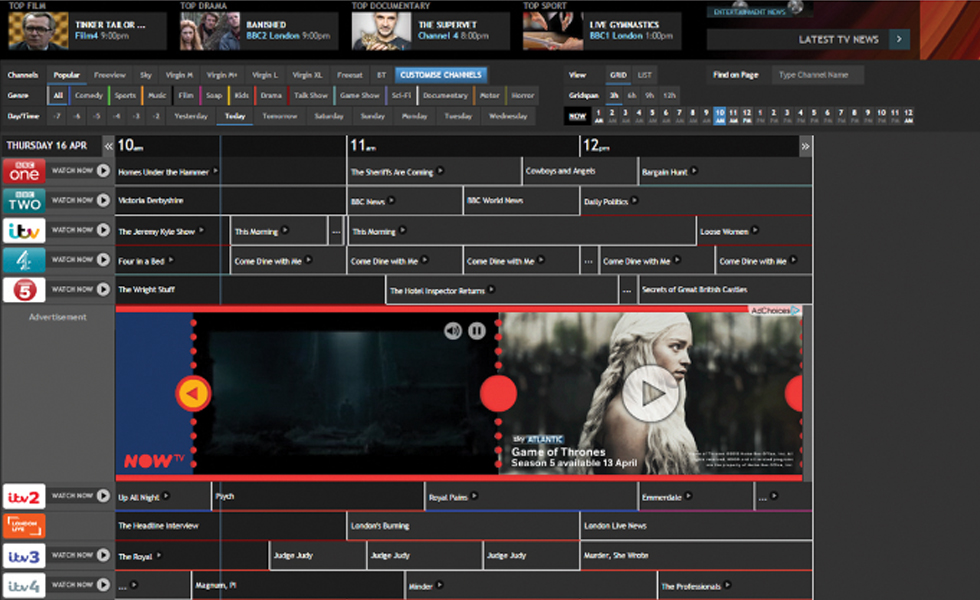The width and height of the screenshot is (980, 600).
Task: Play ITV4 using Watch Now icon
Action: [103, 585]
